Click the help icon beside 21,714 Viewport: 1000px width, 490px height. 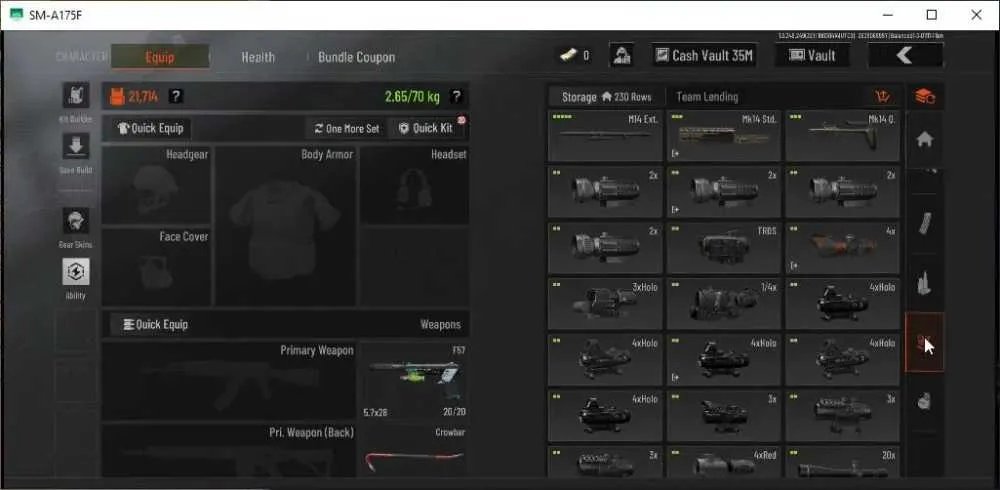point(176,96)
